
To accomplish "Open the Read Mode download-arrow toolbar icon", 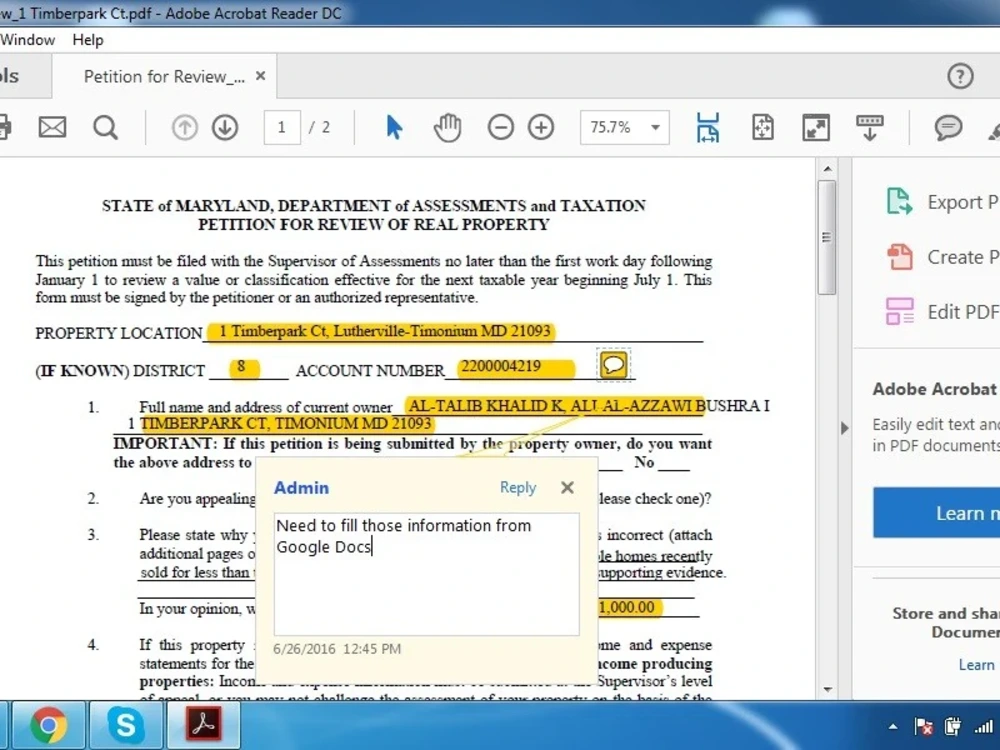I will [x=870, y=128].
